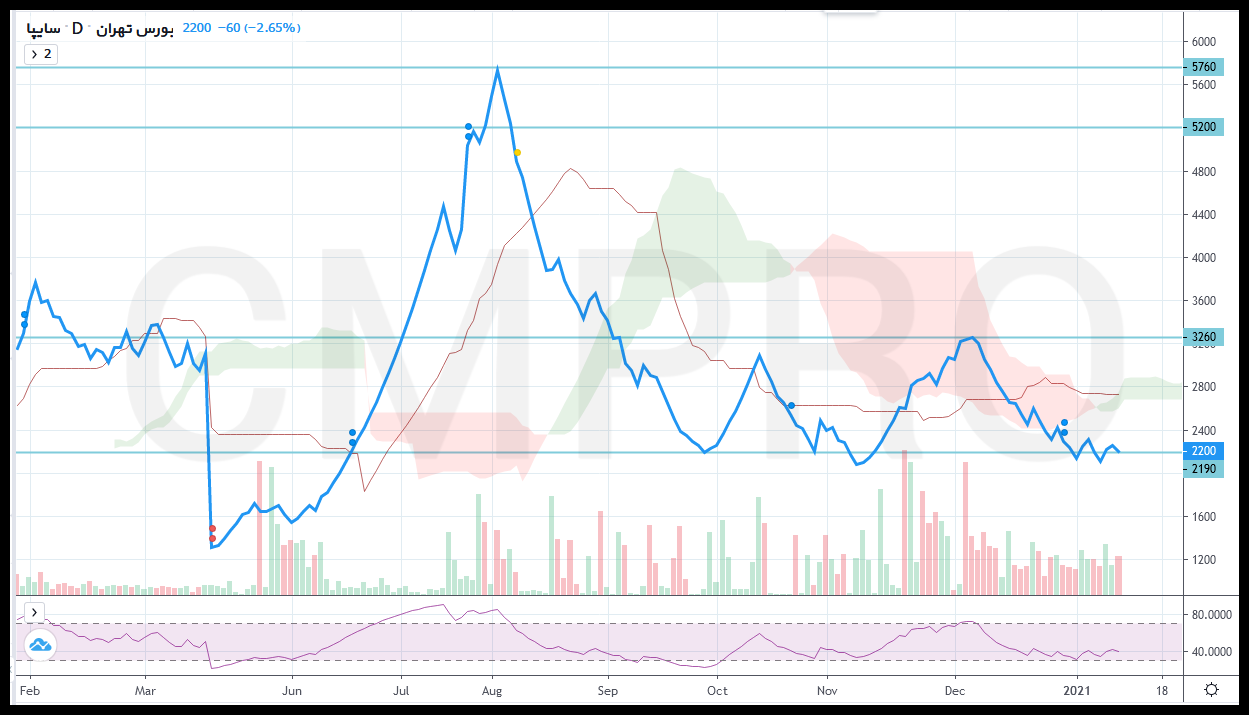The image size is (1249, 715).
Task: Expand the RSI pane legend chevron
Action: click(34, 611)
